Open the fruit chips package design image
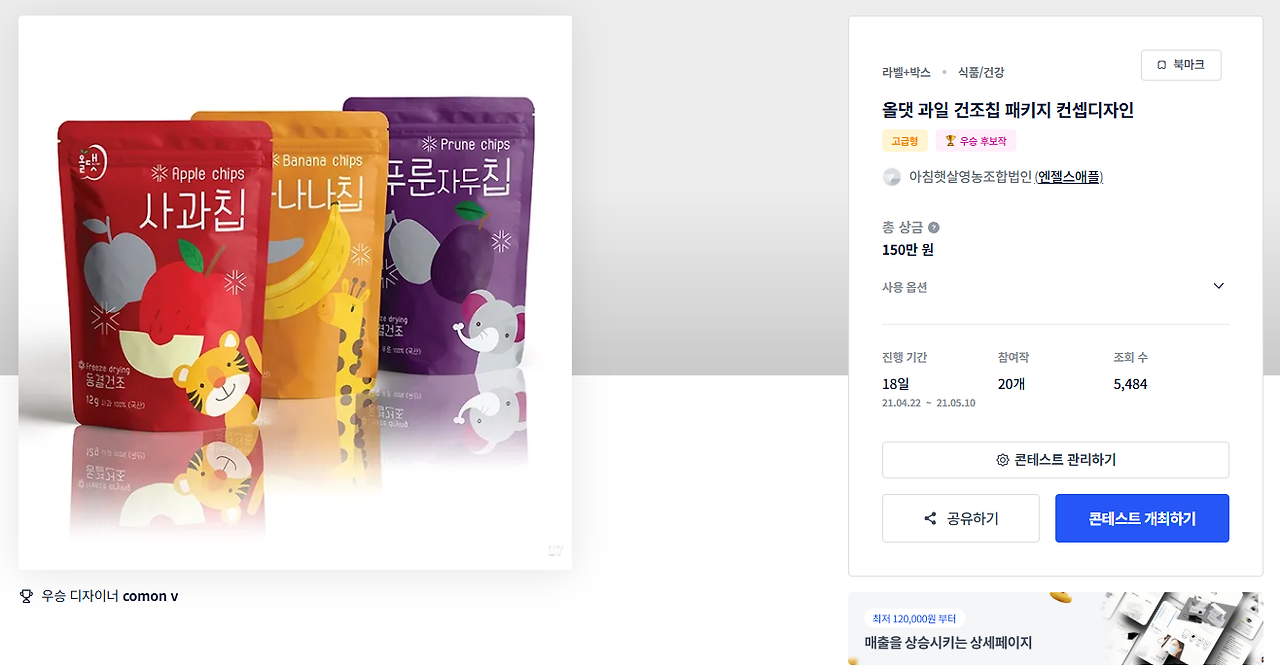Image resolution: width=1280 pixels, height=670 pixels. (x=295, y=292)
